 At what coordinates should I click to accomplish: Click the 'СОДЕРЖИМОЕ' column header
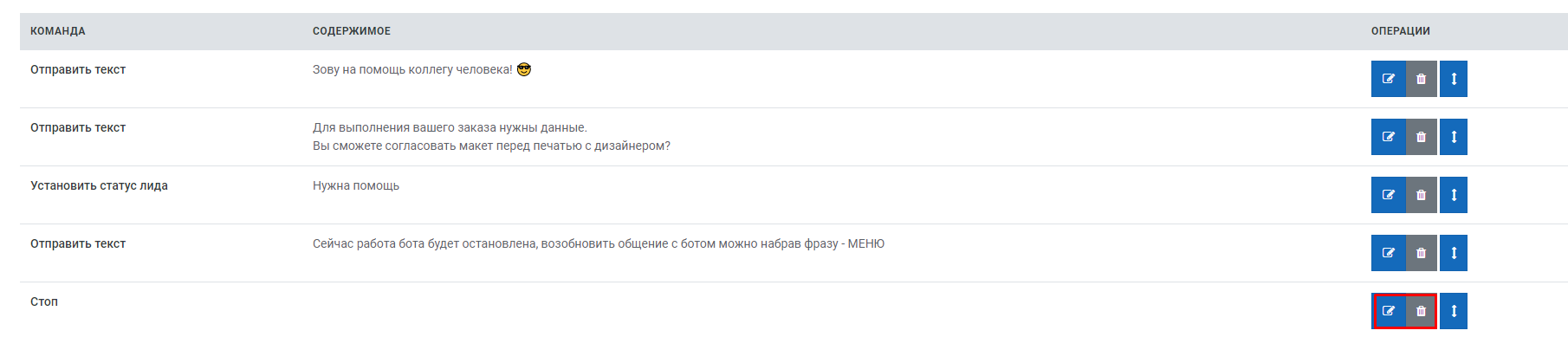coord(352,31)
